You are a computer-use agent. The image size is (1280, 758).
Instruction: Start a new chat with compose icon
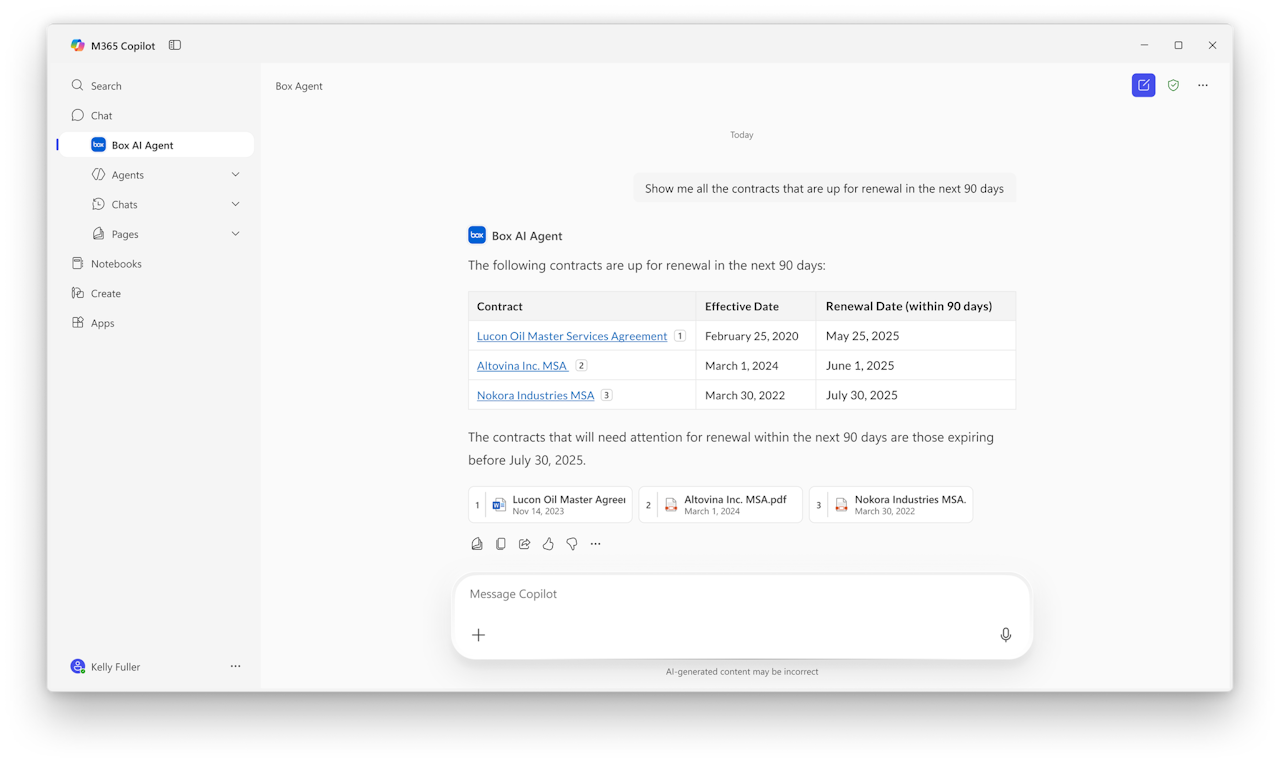click(x=1144, y=86)
